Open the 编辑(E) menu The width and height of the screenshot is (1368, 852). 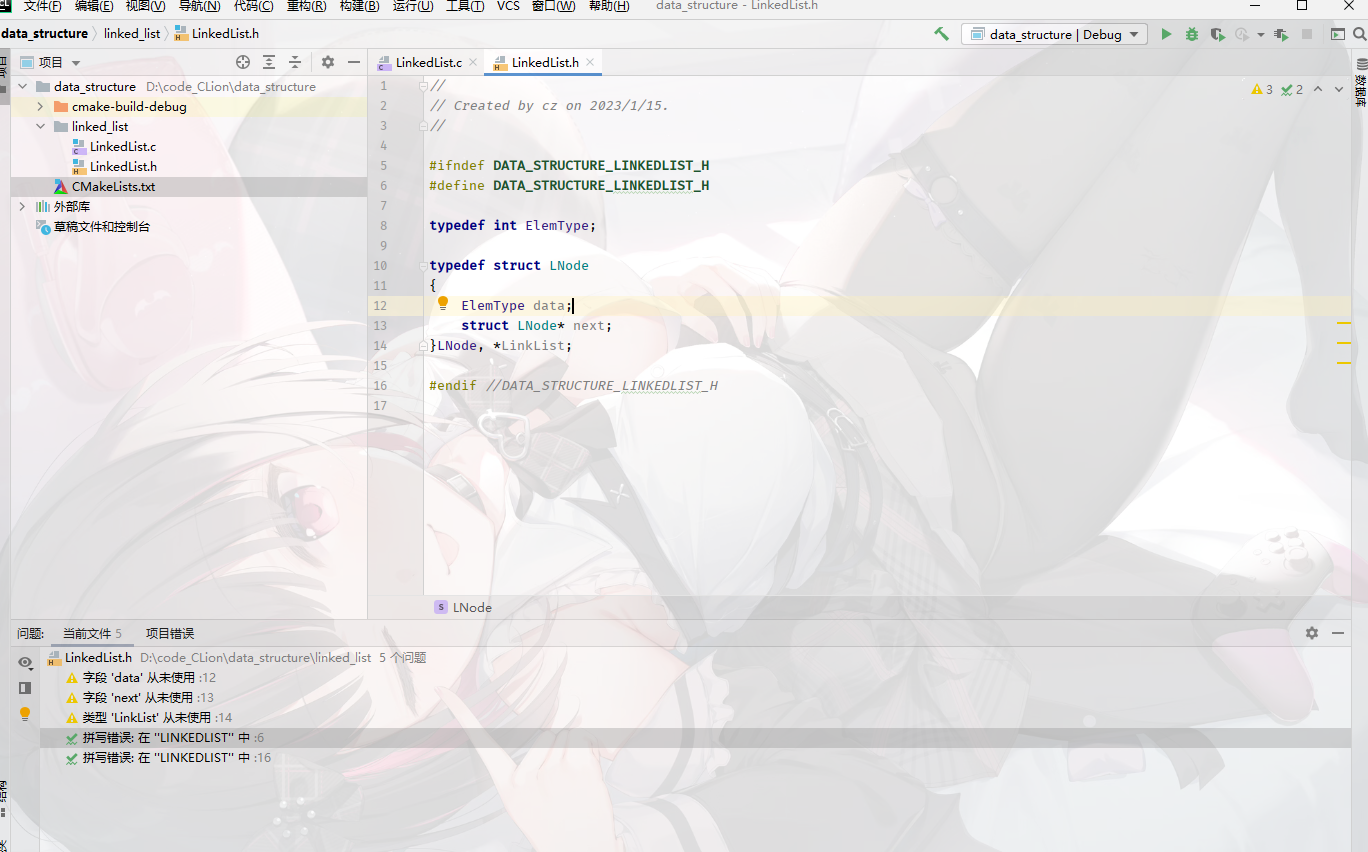coord(93,6)
